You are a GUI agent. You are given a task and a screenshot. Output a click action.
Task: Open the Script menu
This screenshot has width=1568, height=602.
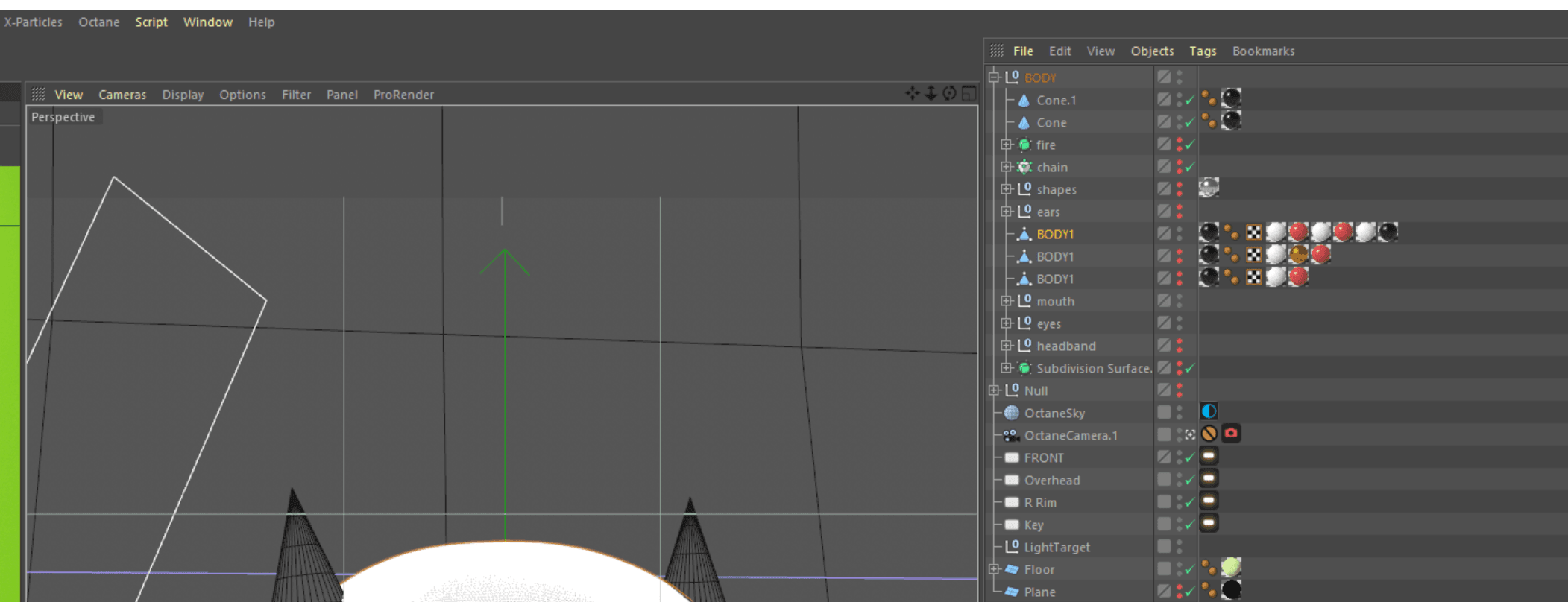pos(151,22)
